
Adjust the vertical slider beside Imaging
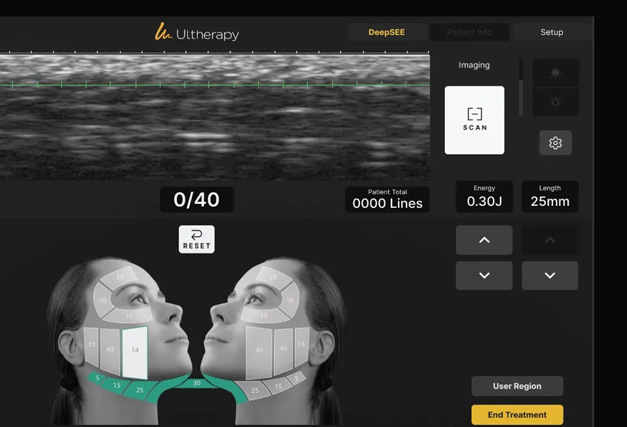[x=521, y=87]
